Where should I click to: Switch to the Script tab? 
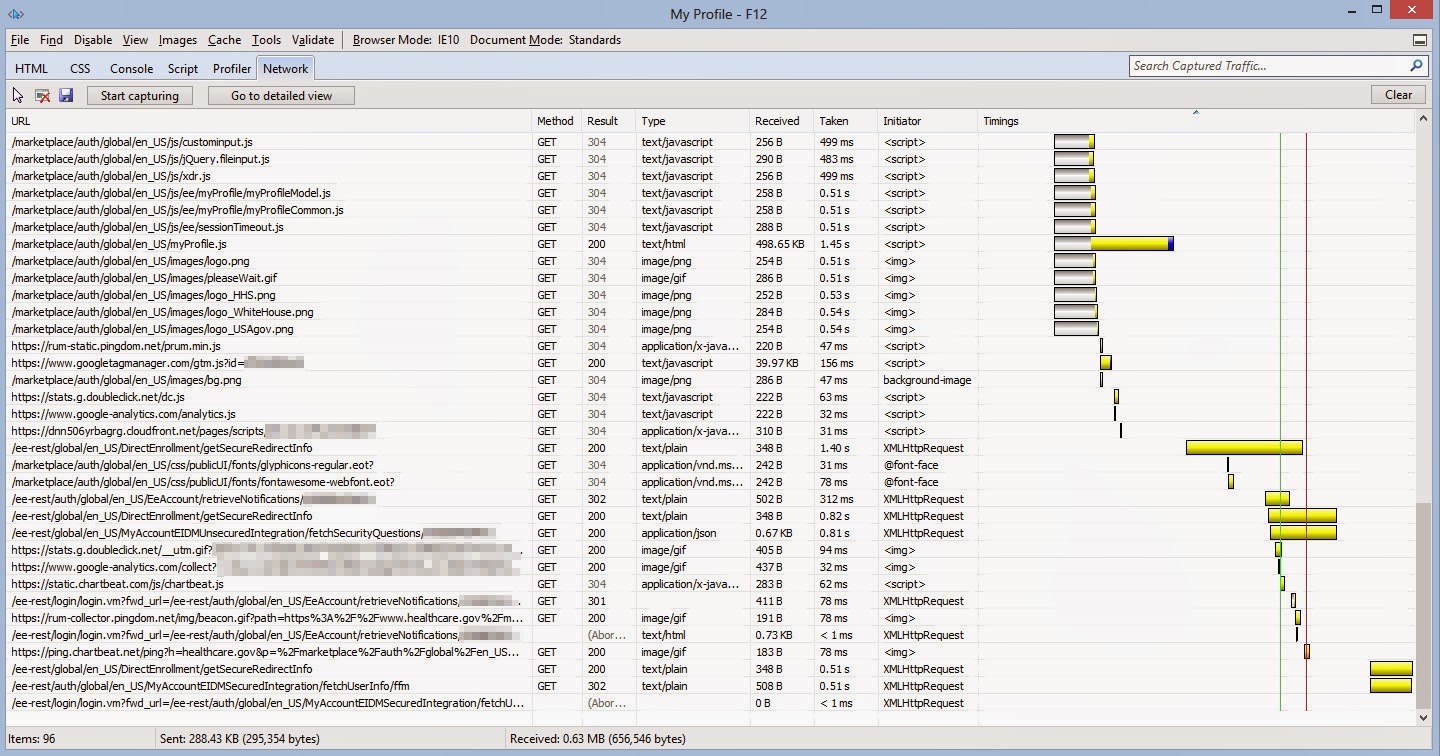tap(183, 69)
